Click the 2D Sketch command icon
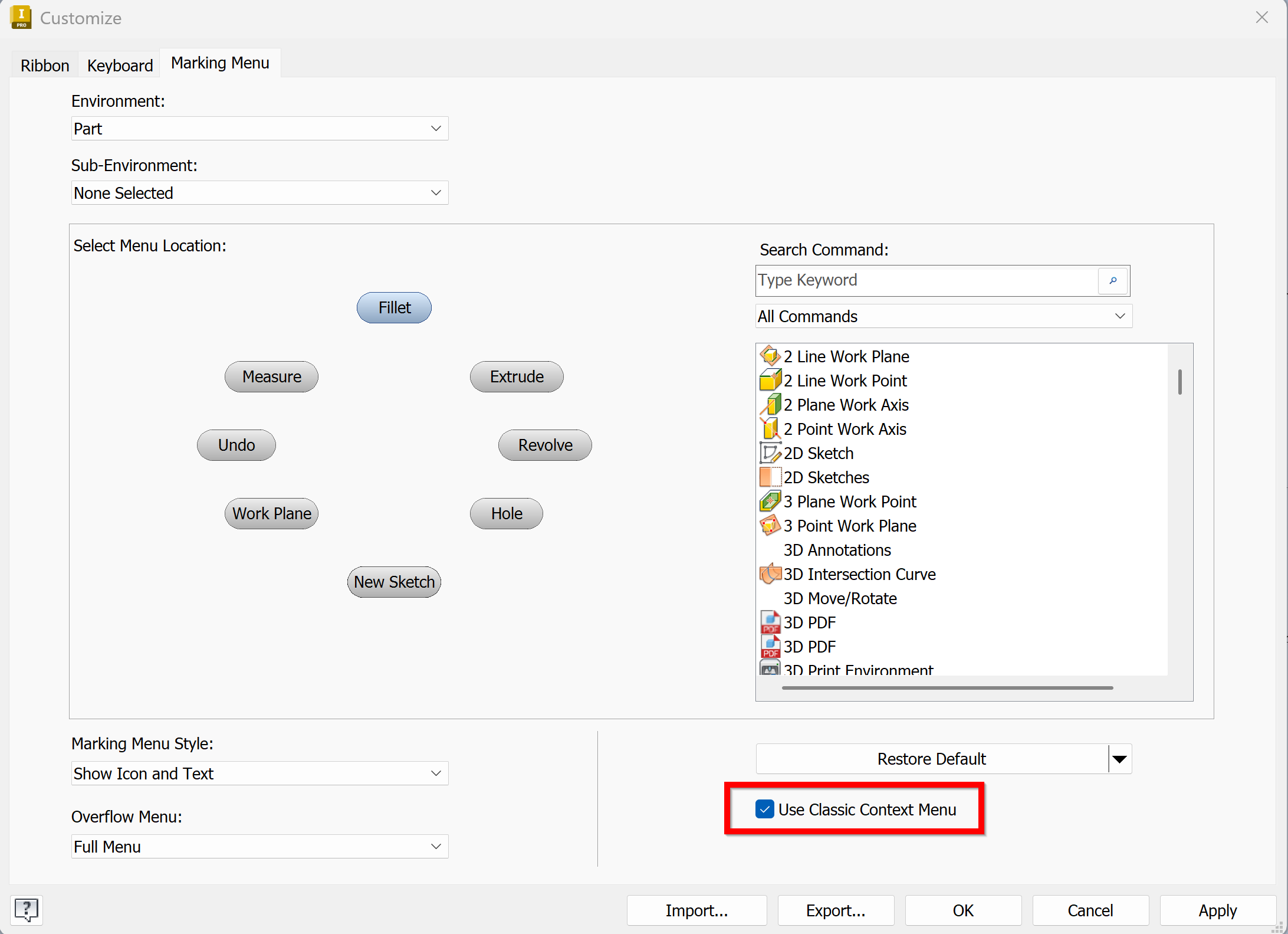Viewport: 1288px width, 934px height. [770, 453]
